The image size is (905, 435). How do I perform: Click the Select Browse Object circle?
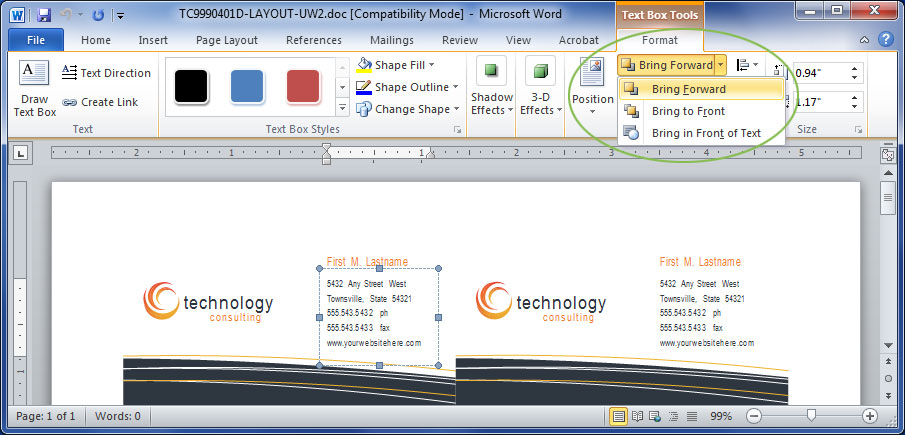click(x=888, y=379)
